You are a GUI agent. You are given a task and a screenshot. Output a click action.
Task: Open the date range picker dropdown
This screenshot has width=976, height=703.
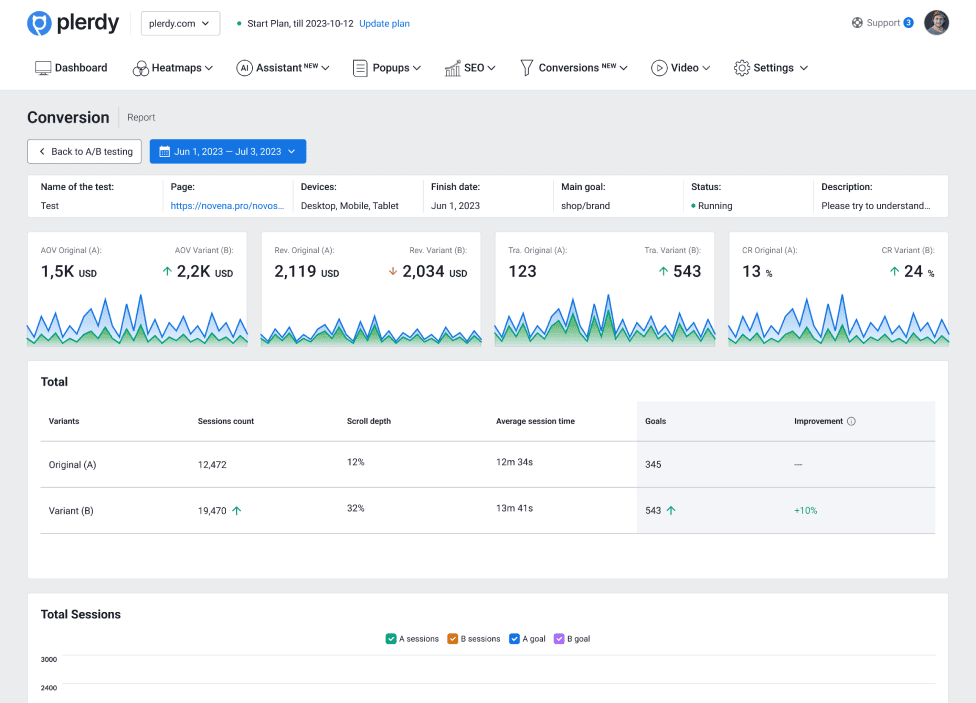pos(228,151)
